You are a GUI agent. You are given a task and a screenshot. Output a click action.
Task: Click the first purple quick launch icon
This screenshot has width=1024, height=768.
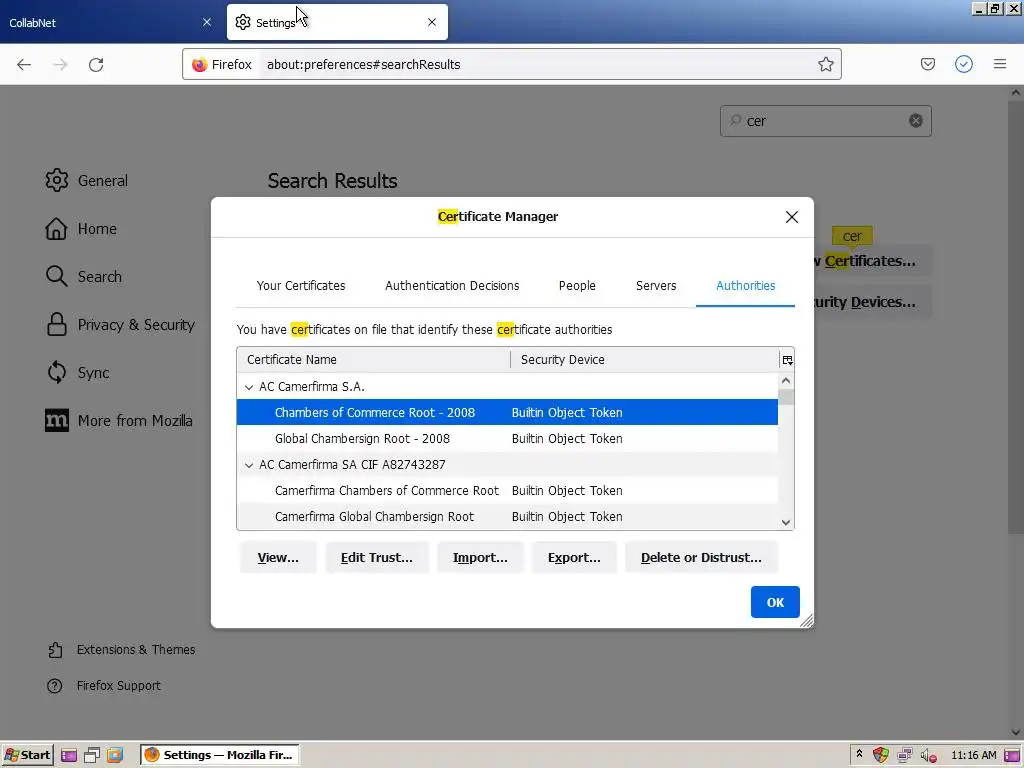[69, 756]
